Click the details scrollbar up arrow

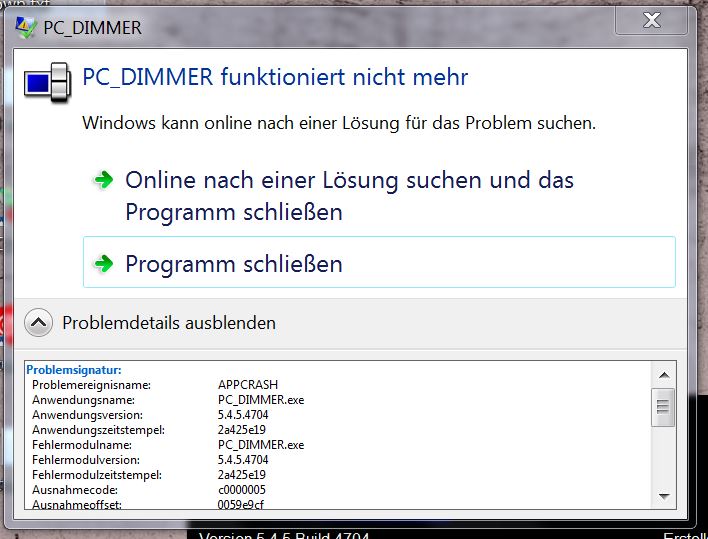coord(663,375)
